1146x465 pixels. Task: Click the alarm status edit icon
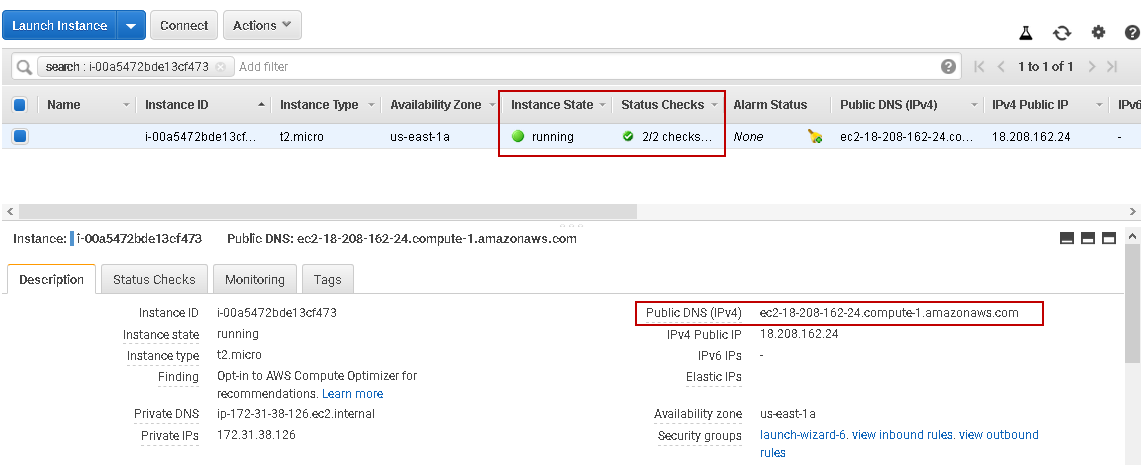tap(815, 137)
